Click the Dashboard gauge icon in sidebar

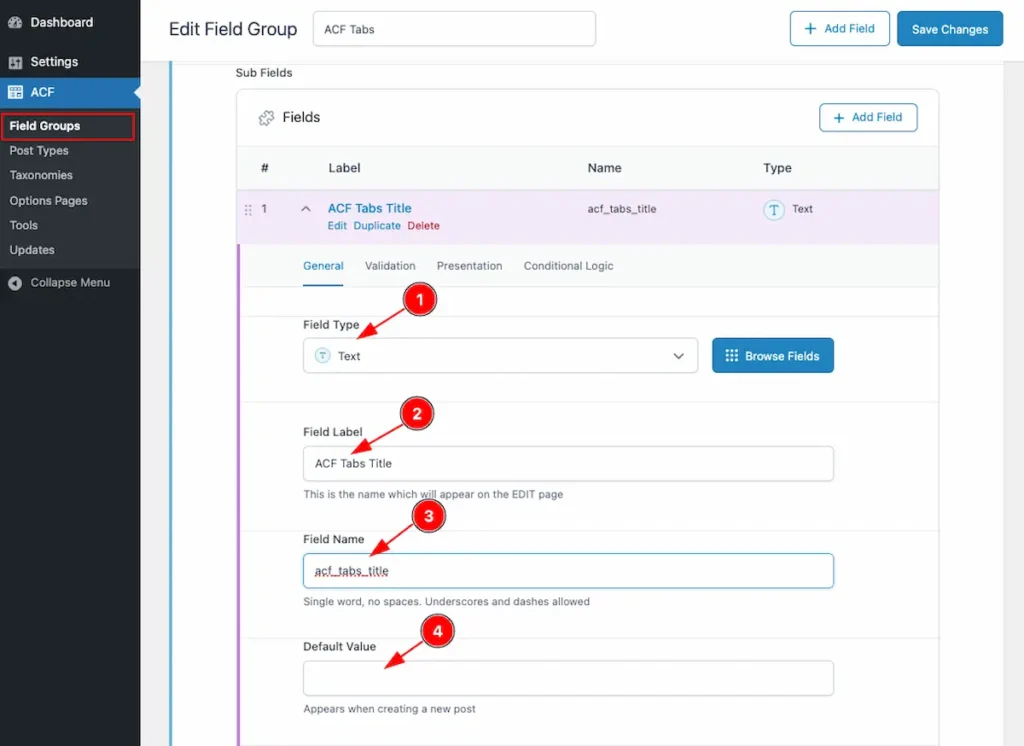coord(15,22)
